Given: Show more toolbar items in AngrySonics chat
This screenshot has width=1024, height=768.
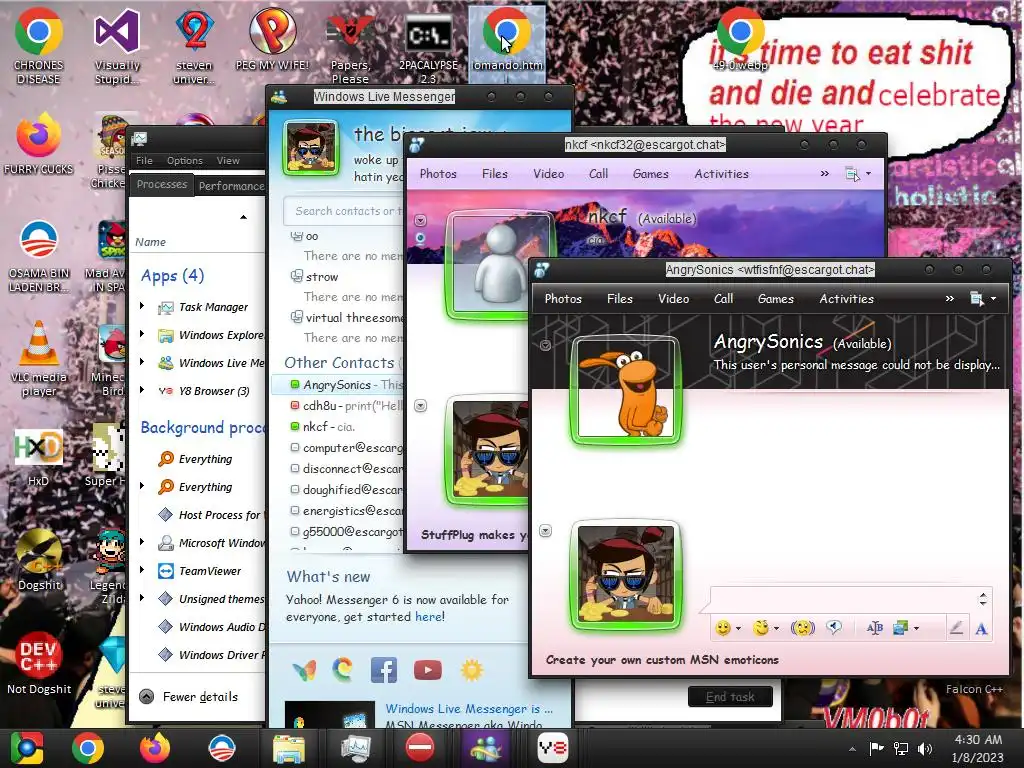Looking at the screenshot, I should 950,298.
